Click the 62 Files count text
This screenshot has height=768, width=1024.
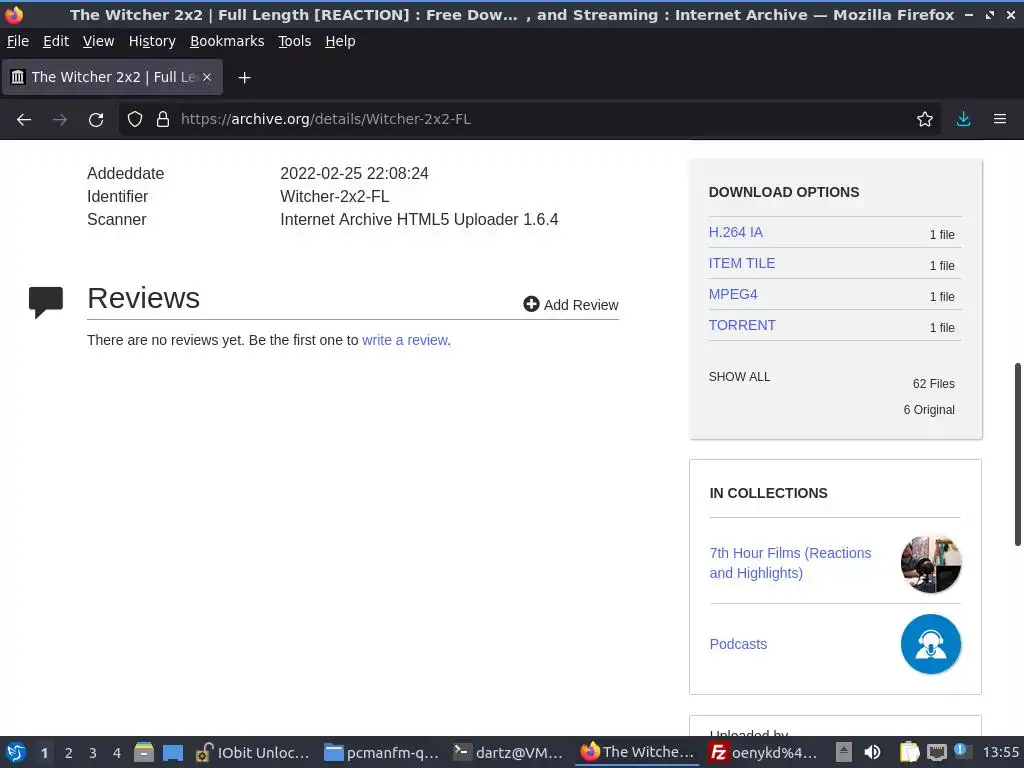pyautogui.click(x=933, y=384)
